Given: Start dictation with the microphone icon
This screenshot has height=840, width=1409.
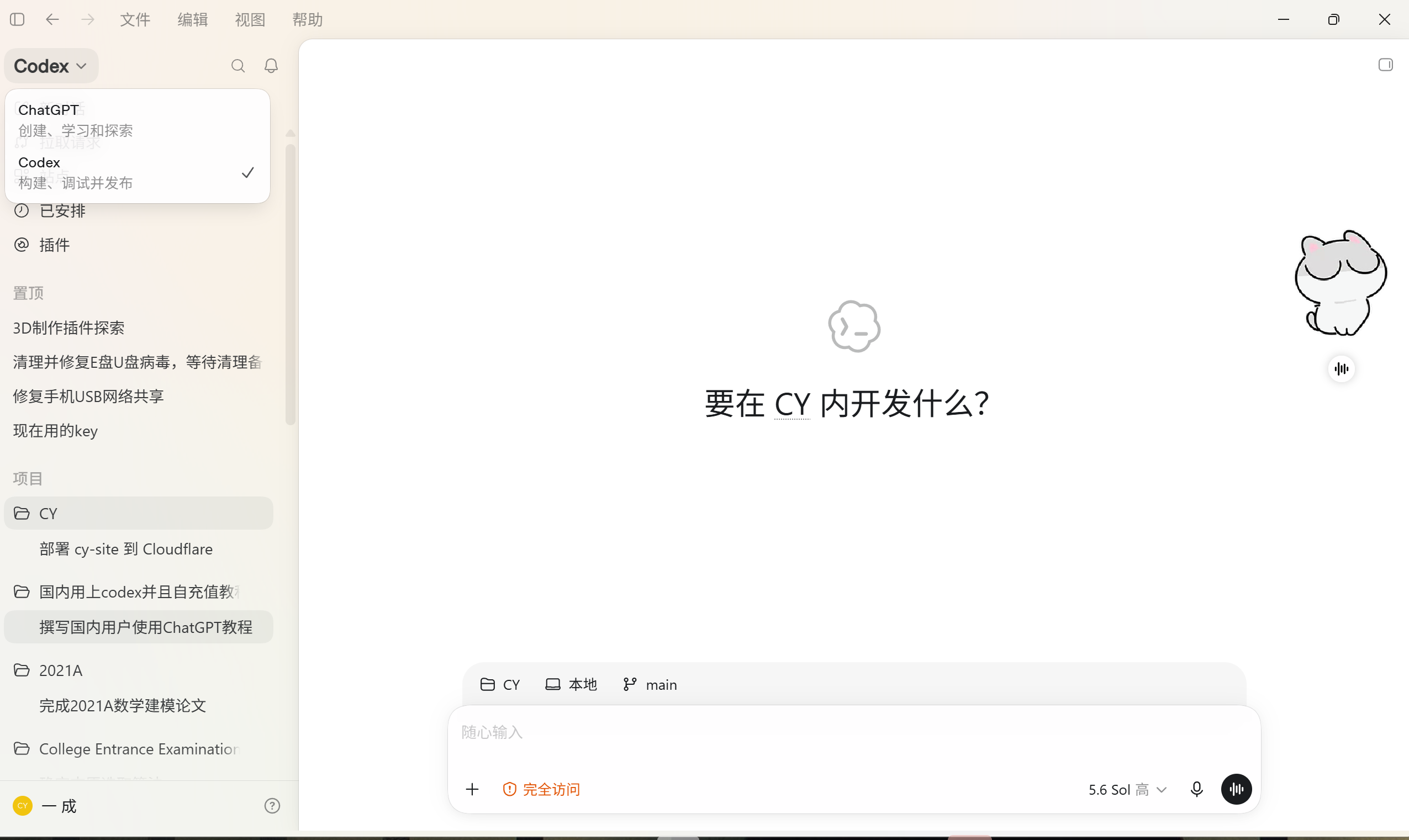Looking at the screenshot, I should pos(1197,790).
